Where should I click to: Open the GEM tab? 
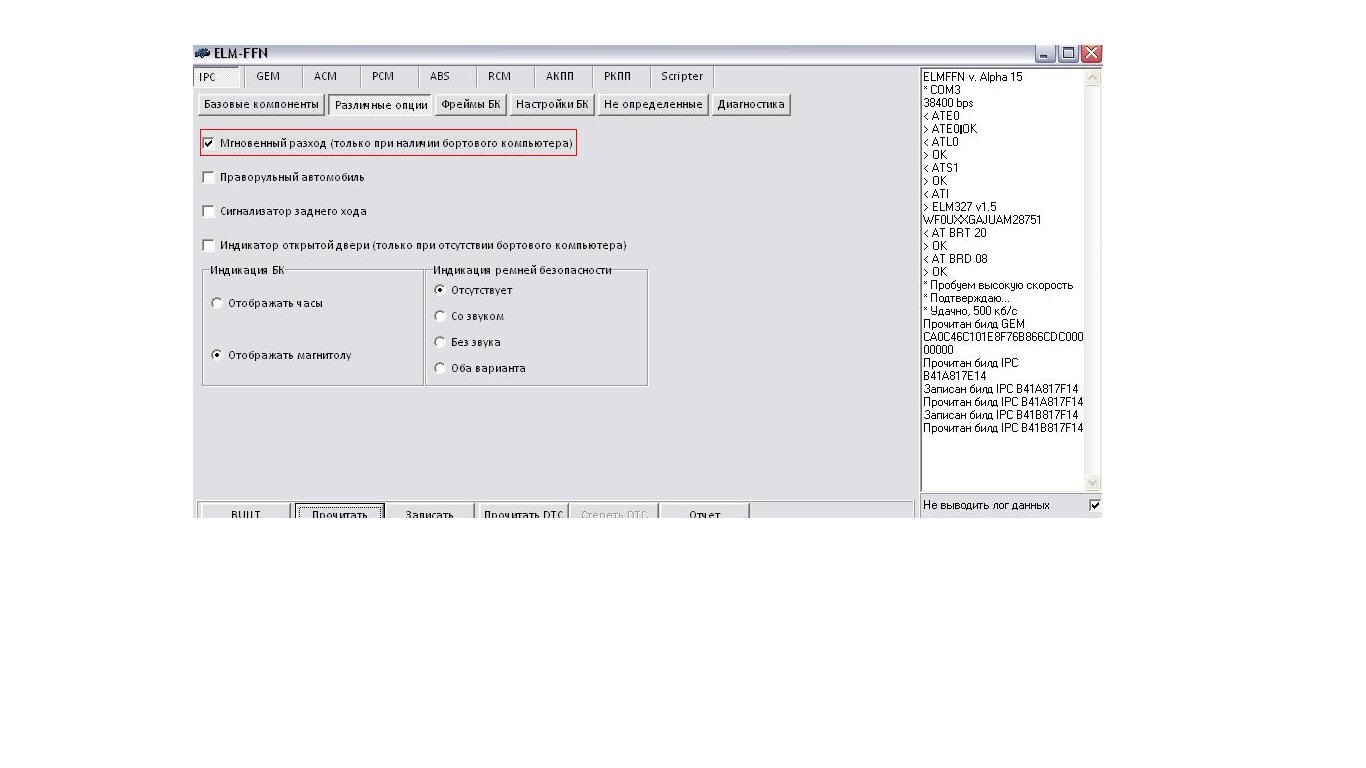click(x=268, y=76)
